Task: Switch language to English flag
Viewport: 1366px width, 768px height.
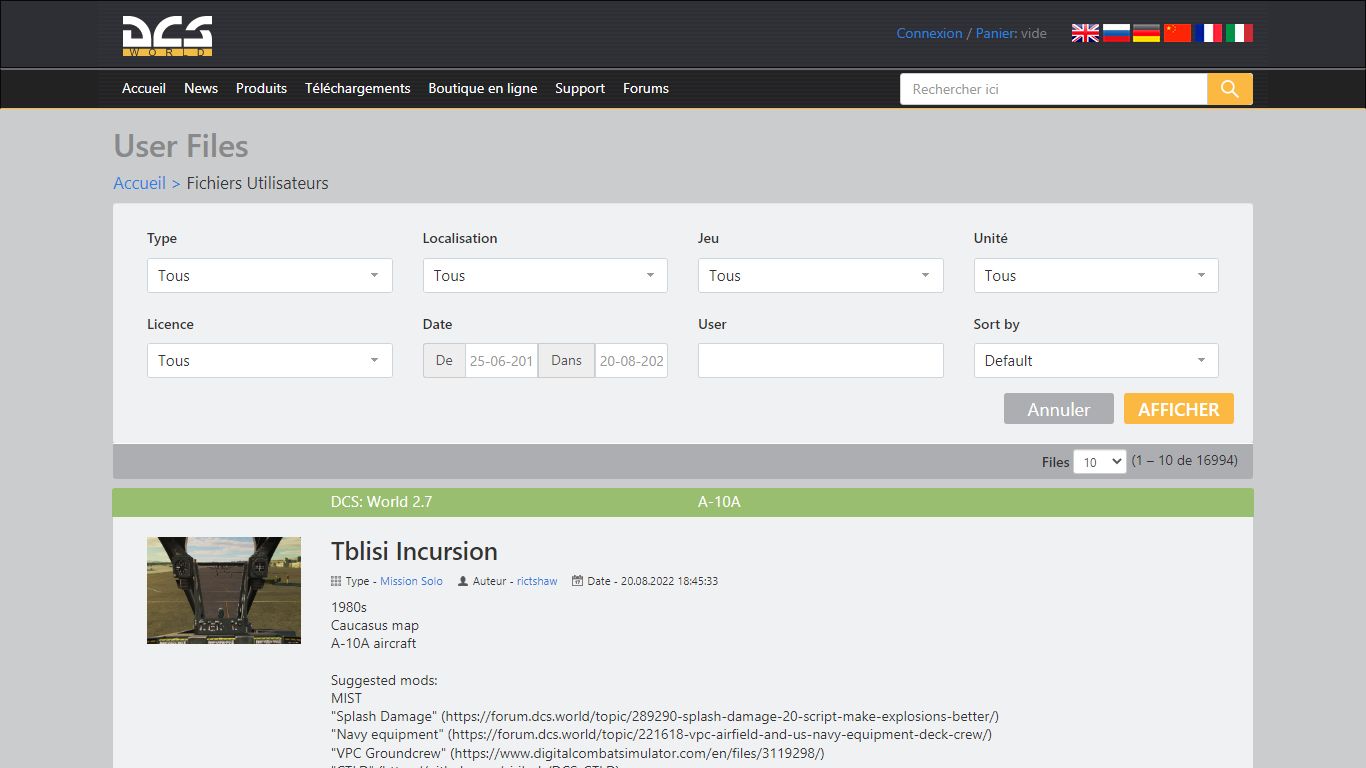Action: coord(1085,33)
